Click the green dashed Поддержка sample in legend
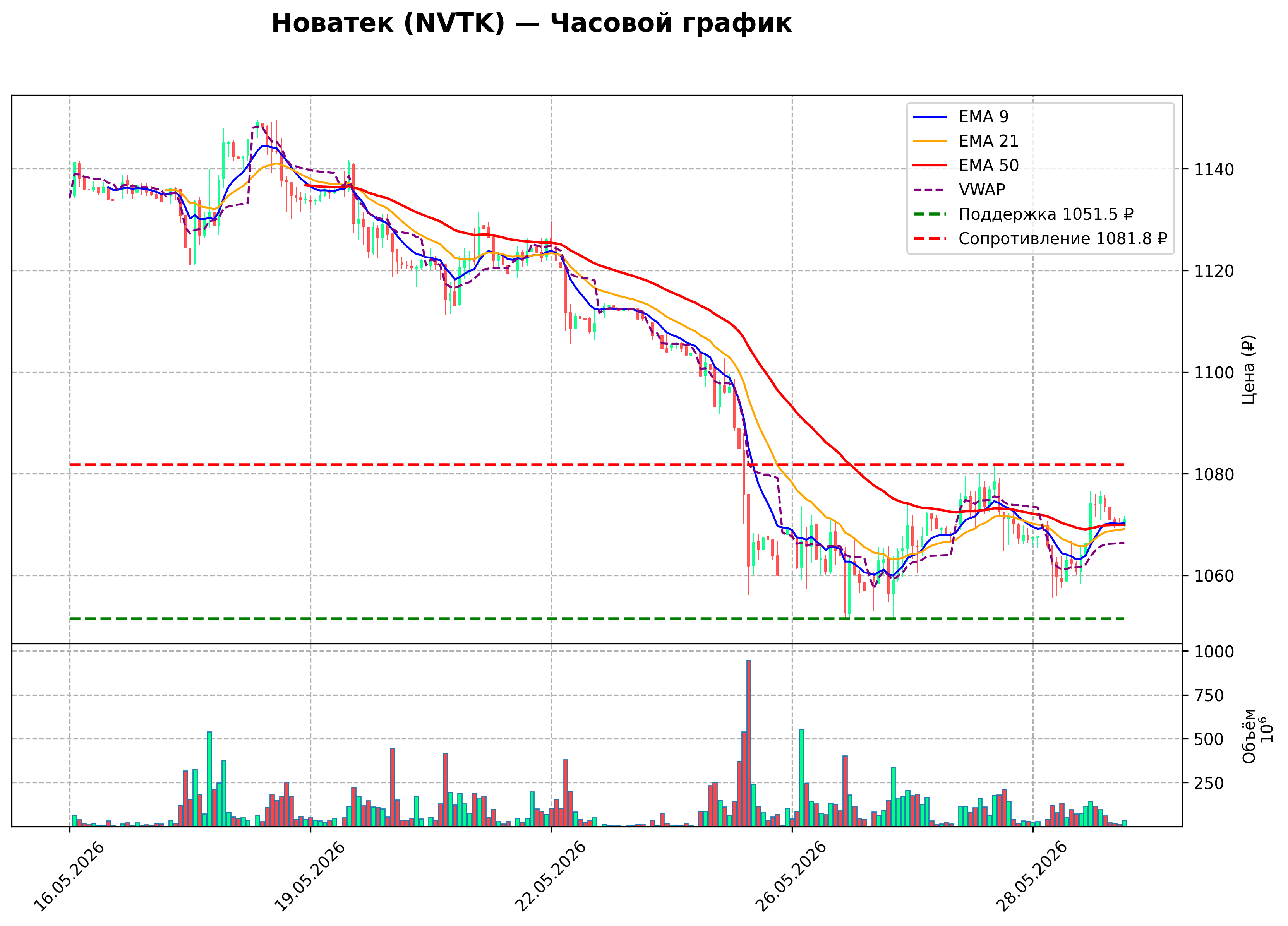This screenshot has width=1288, height=926. tap(930, 214)
